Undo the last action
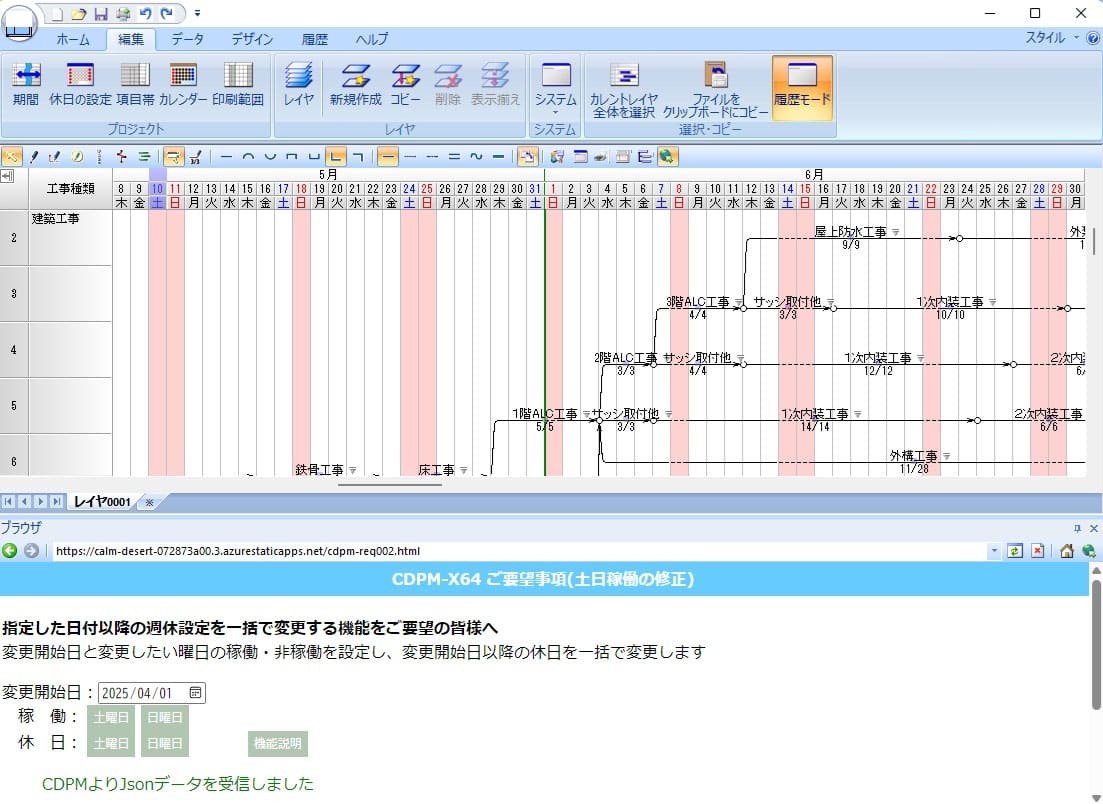The width and height of the screenshot is (1103, 804). point(145,13)
